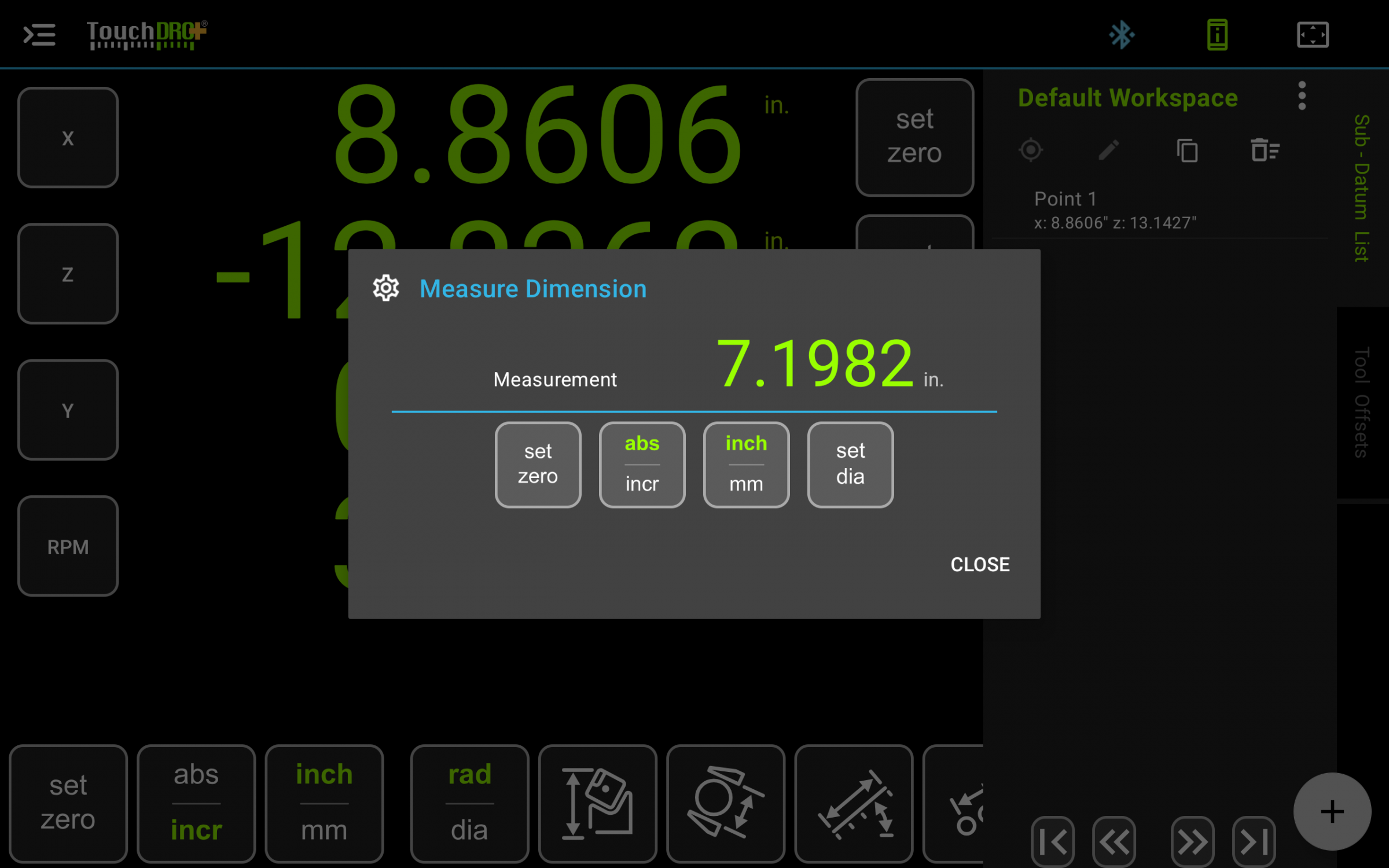Click set zero in the dialog
Screen dimensions: 1389x868
click(538, 465)
